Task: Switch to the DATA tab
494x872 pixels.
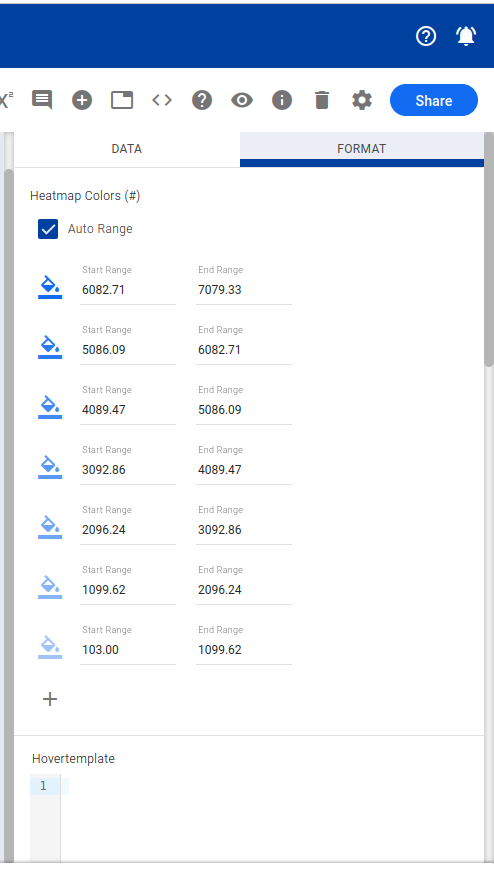Action: click(x=127, y=149)
